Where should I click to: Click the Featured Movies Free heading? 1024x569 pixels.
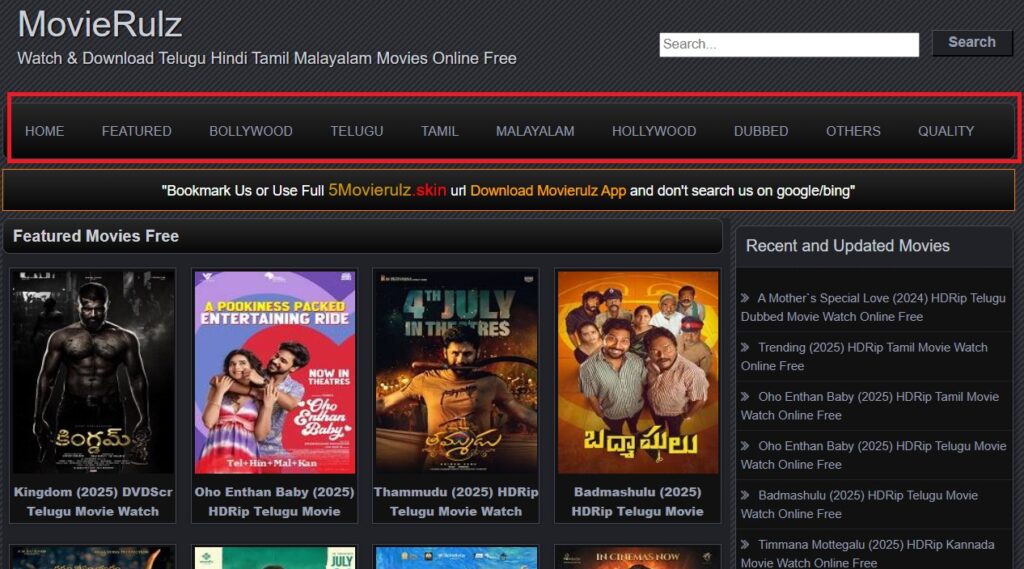(x=96, y=236)
